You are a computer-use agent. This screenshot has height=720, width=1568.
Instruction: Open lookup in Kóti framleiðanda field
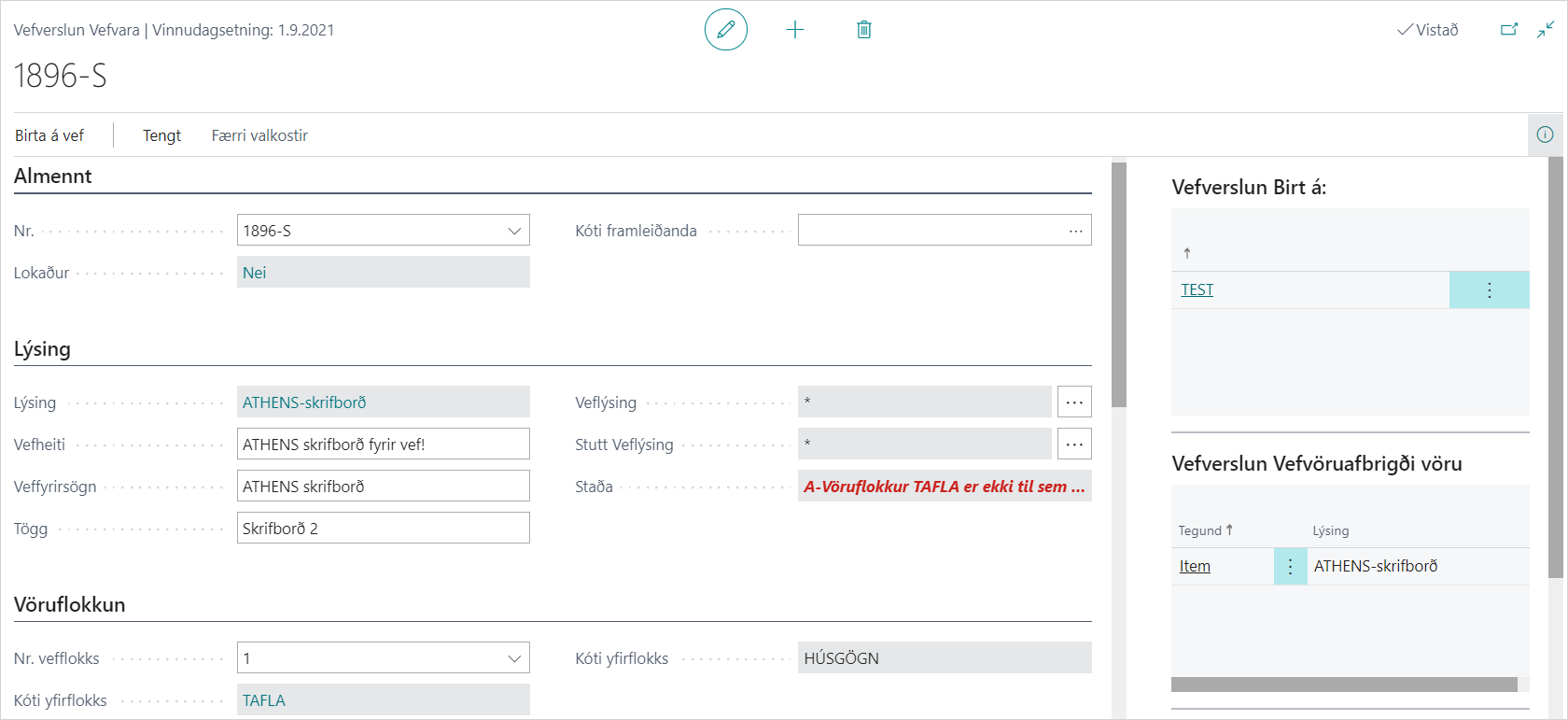(x=1075, y=231)
